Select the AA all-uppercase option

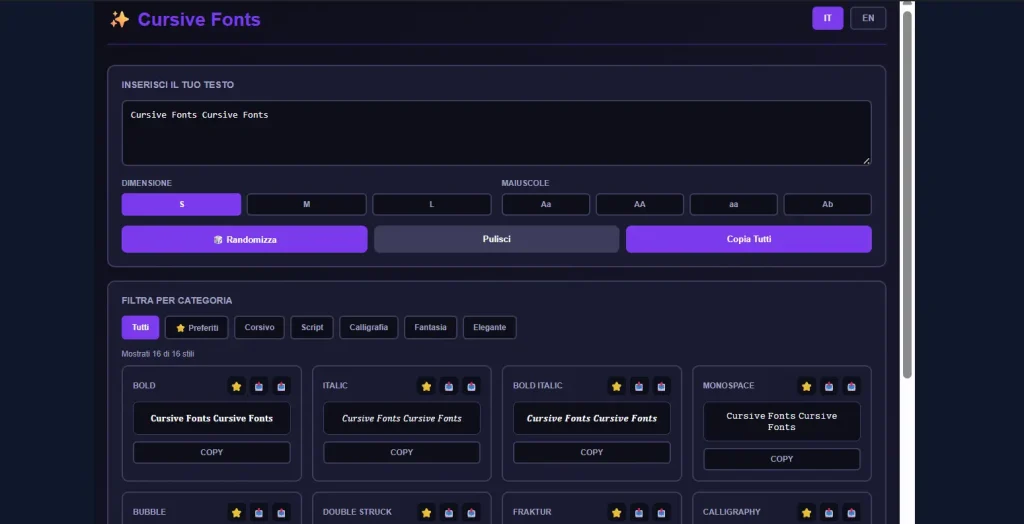click(x=639, y=205)
